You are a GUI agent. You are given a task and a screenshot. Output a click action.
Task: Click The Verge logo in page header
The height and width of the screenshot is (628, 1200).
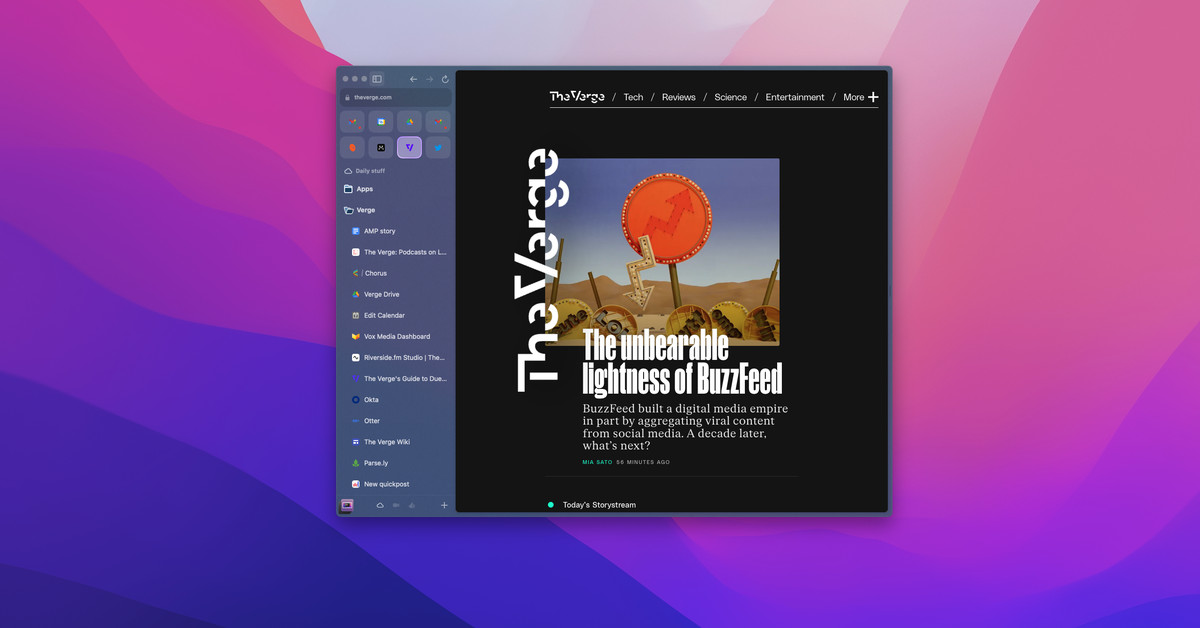click(577, 97)
